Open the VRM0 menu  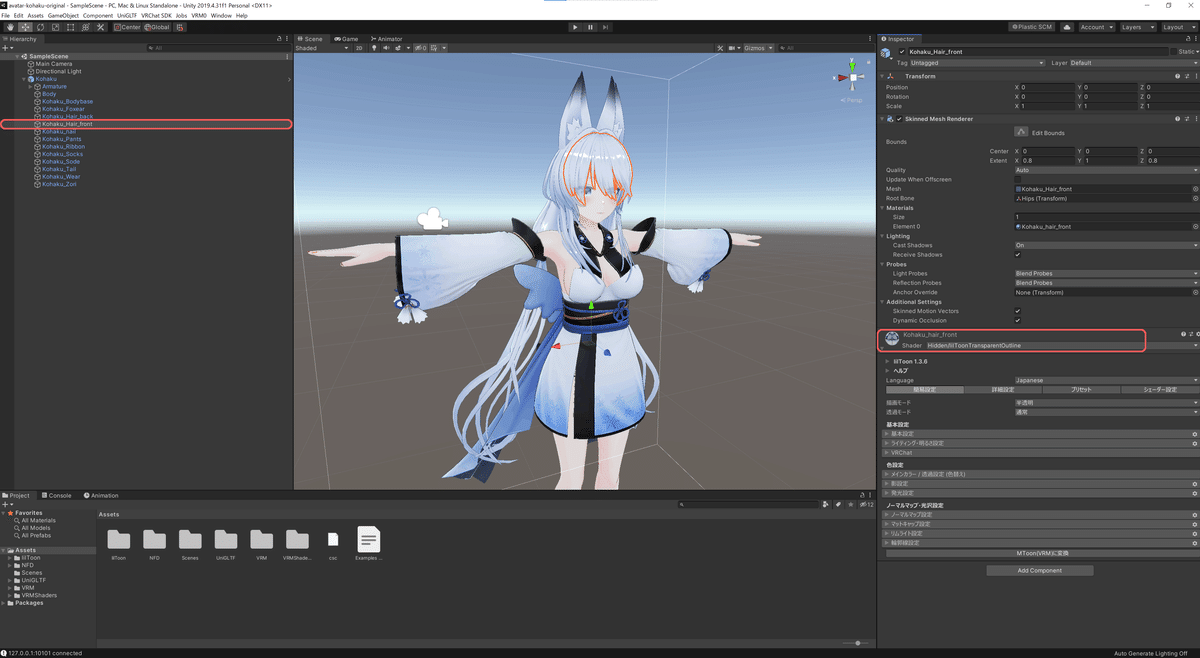[197, 16]
